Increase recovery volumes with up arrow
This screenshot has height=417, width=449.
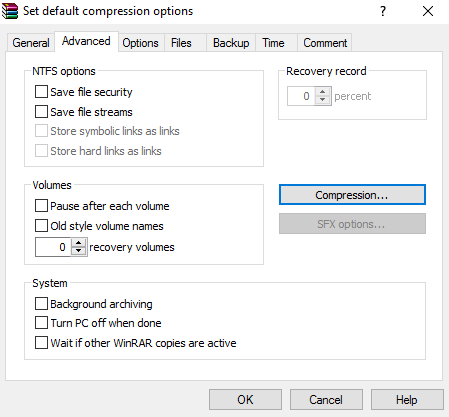[79, 243]
